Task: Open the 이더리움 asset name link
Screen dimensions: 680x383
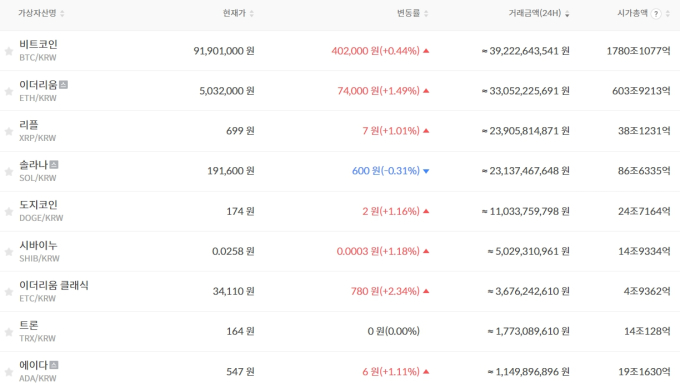Action: coord(38,85)
